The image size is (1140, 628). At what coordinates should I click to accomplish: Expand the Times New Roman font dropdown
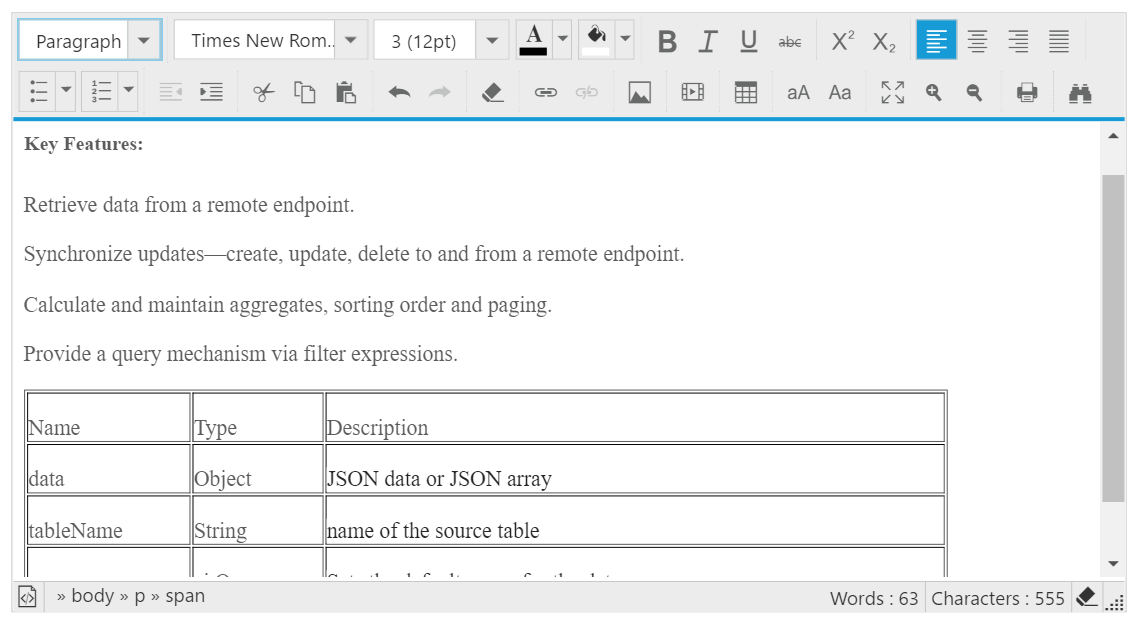[x=350, y=41]
